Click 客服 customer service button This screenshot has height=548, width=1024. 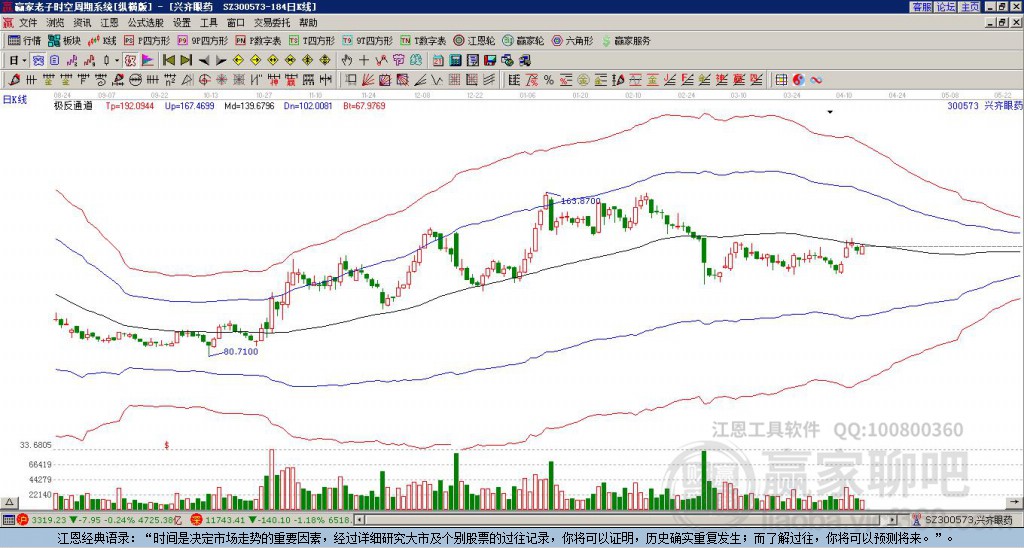coord(921,7)
